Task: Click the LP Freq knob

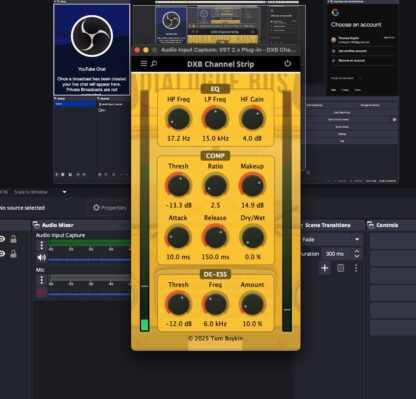Action: (x=215, y=119)
